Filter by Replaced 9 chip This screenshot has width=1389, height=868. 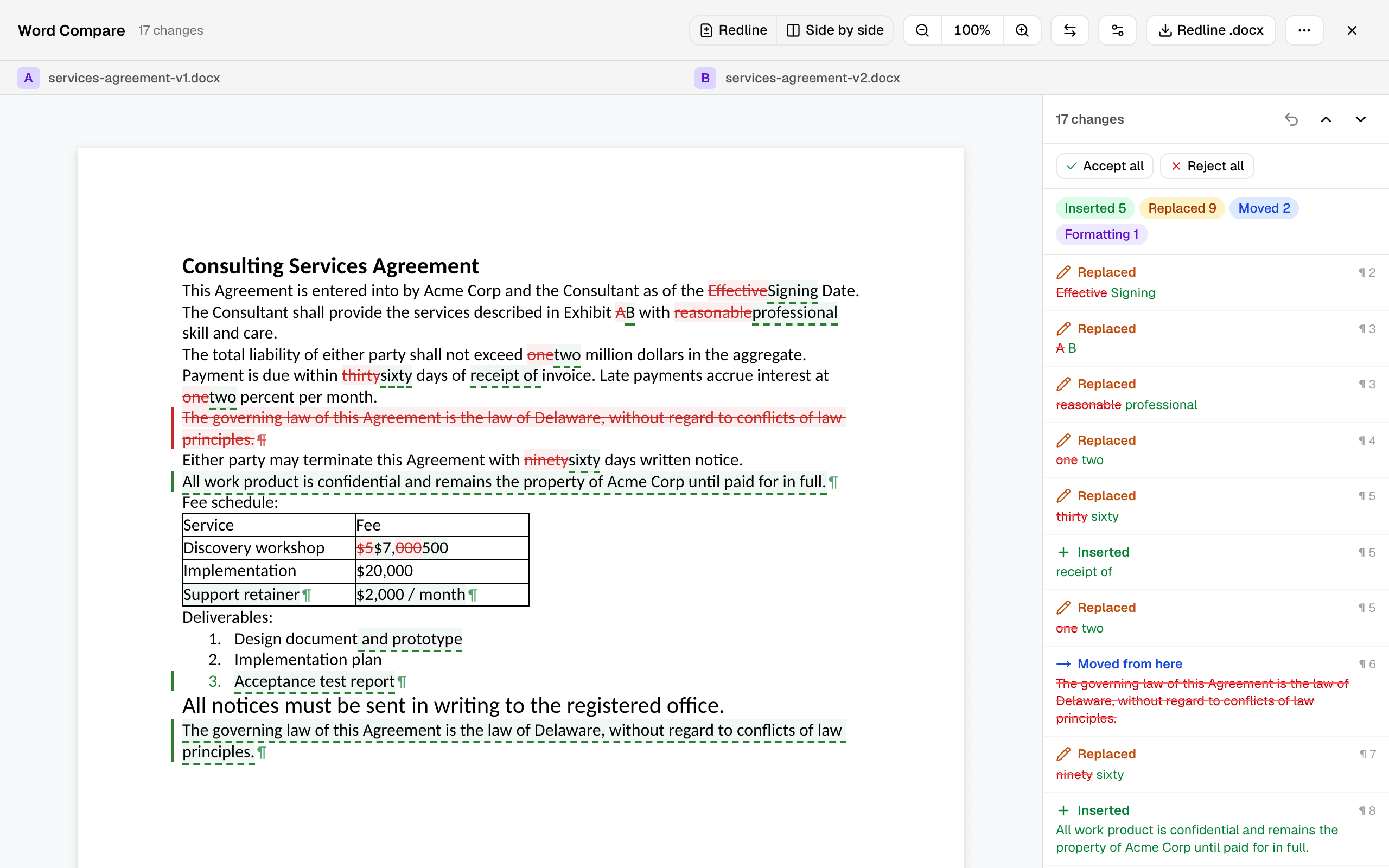[x=1182, y=208]
